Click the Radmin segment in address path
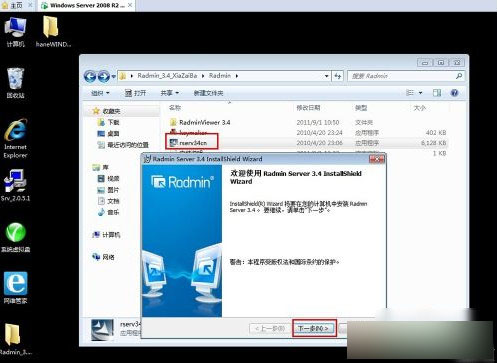Screen dimensions: 497x363 (x=220, y=76)
